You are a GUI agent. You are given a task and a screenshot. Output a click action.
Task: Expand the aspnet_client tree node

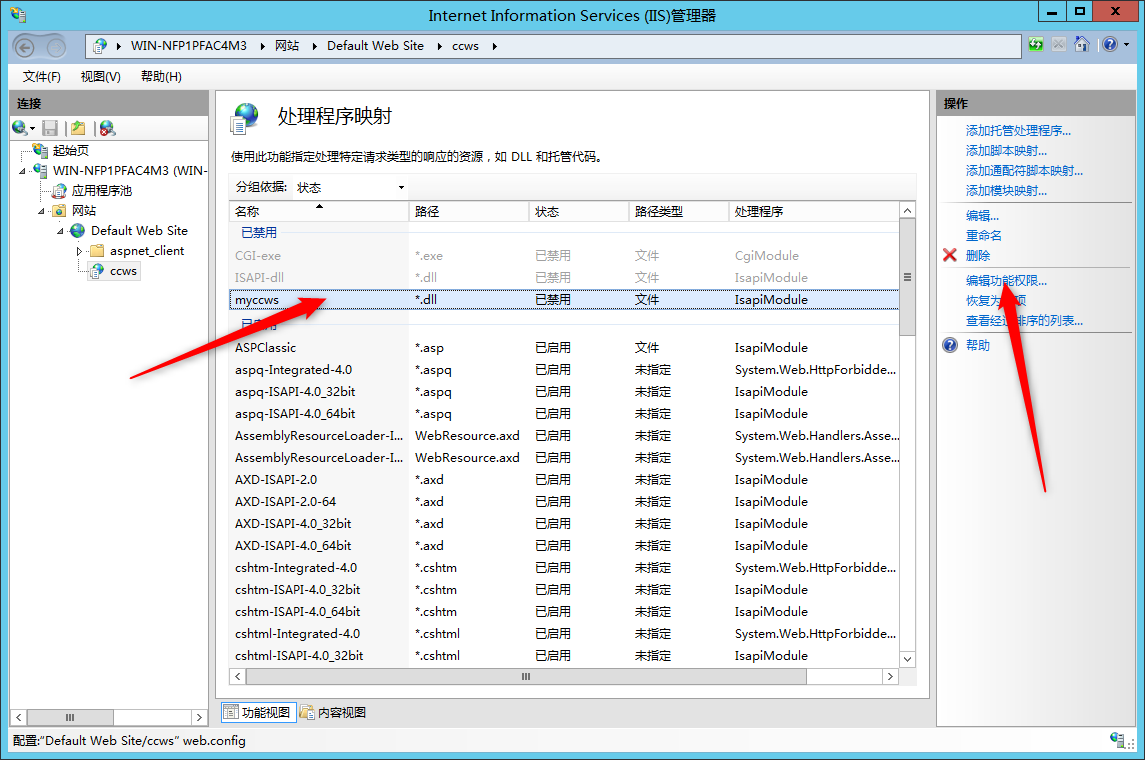tap(79, 251)
